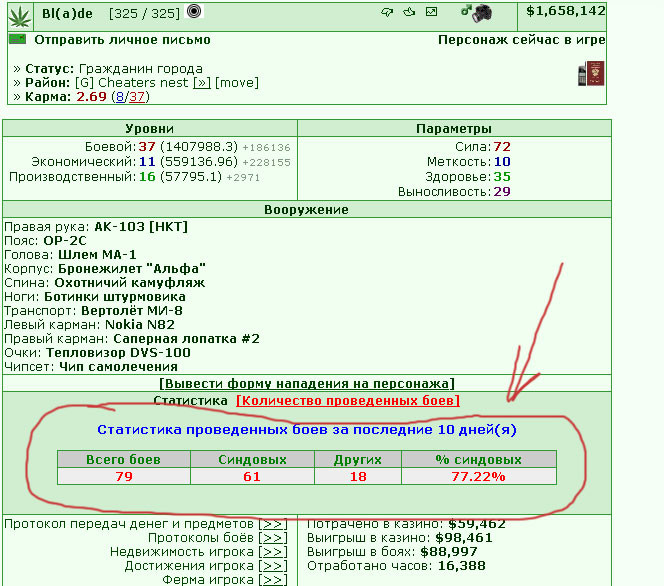This screenshot has width=664, height=586.
Task: Open >> next to Ферма игрока
Action: coord(273,579)
